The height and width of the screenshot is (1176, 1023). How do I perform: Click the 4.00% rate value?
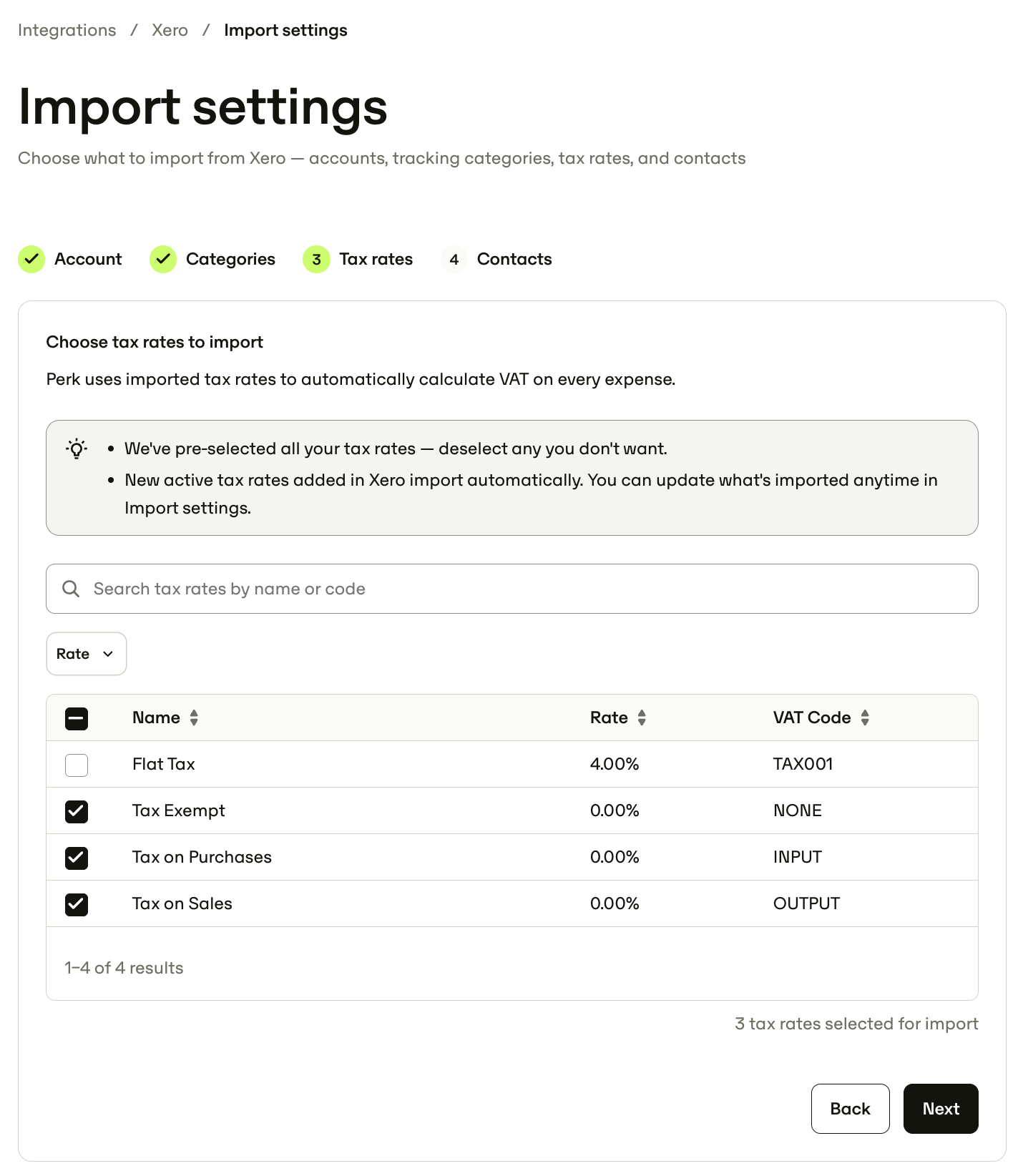[x=615, y=764]
